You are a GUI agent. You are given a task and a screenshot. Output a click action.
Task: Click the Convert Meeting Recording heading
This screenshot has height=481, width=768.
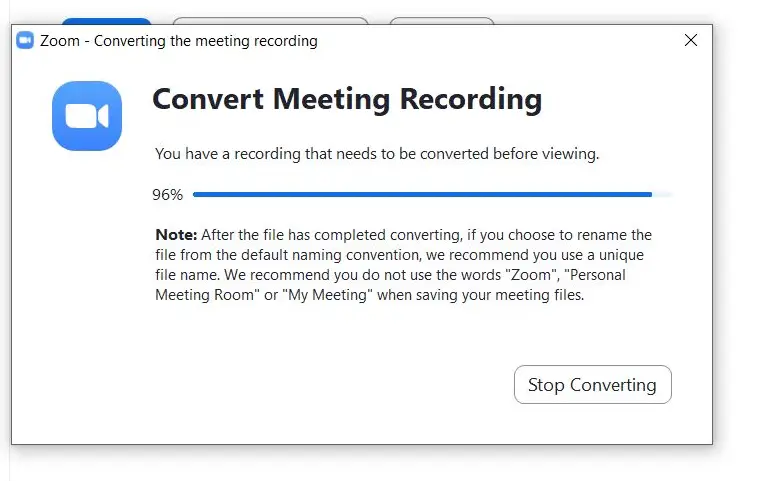[347, 99]
